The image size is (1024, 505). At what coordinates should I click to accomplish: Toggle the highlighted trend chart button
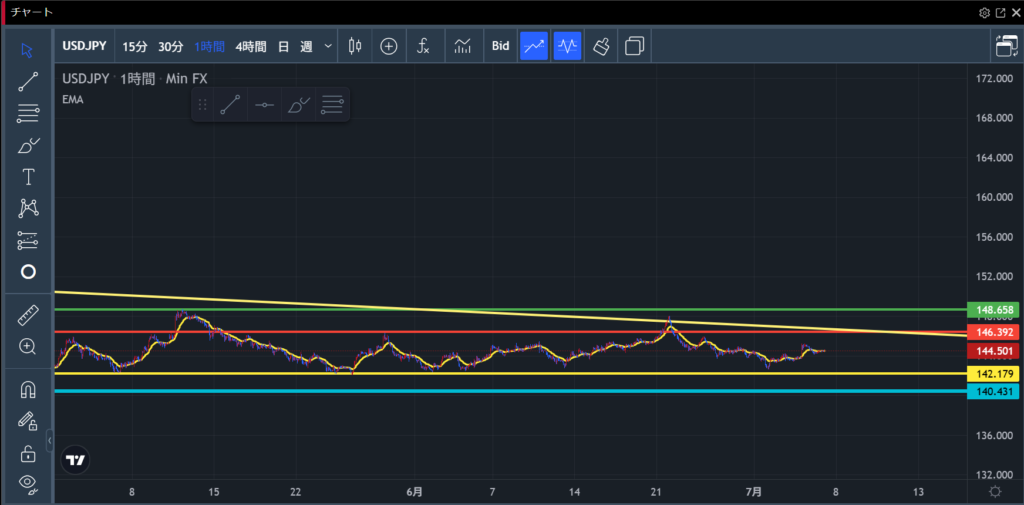534,46
